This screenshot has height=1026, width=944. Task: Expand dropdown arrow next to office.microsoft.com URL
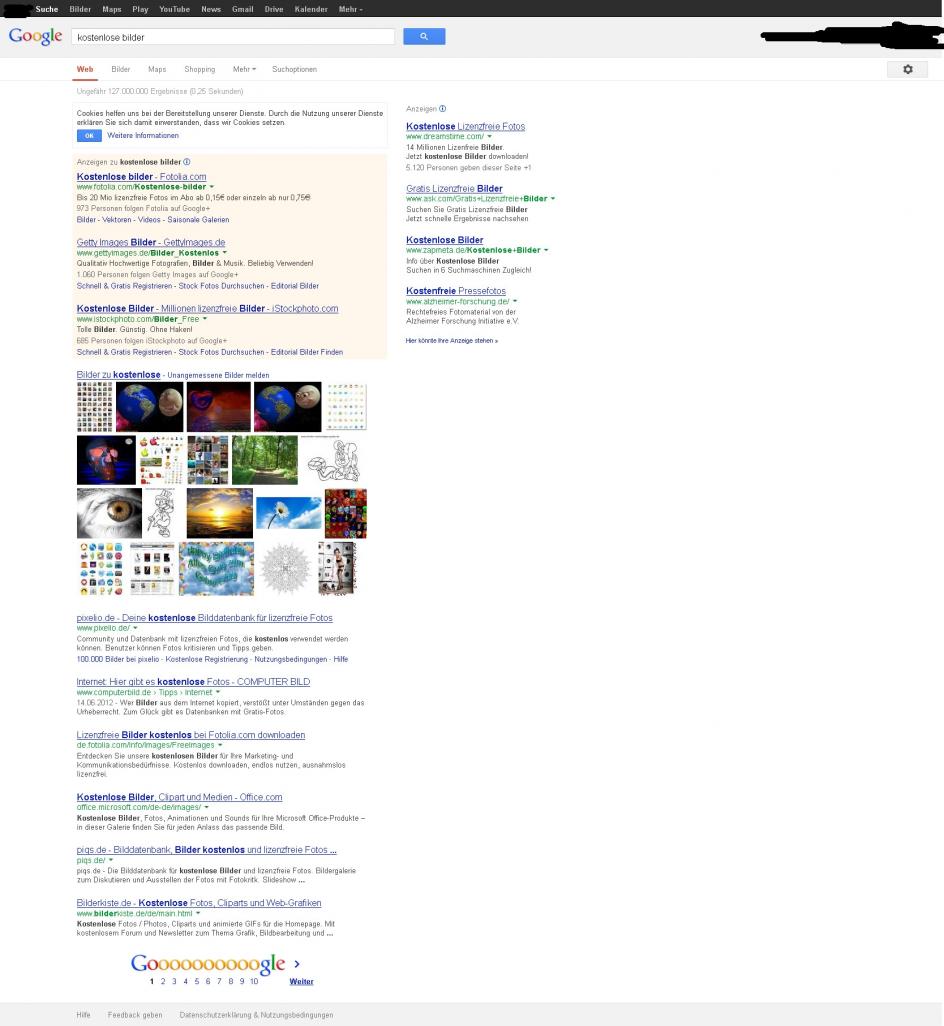tap(207, 807)
